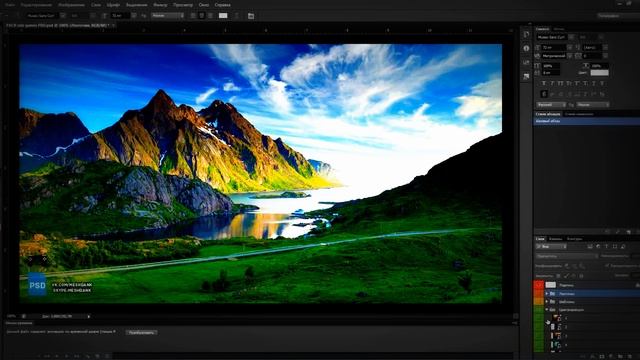The height and width of the screenshot is (360, 640).
Task: Toggle standard ligatures (fi) OpenType button
Action: click(x=544, y=94)
